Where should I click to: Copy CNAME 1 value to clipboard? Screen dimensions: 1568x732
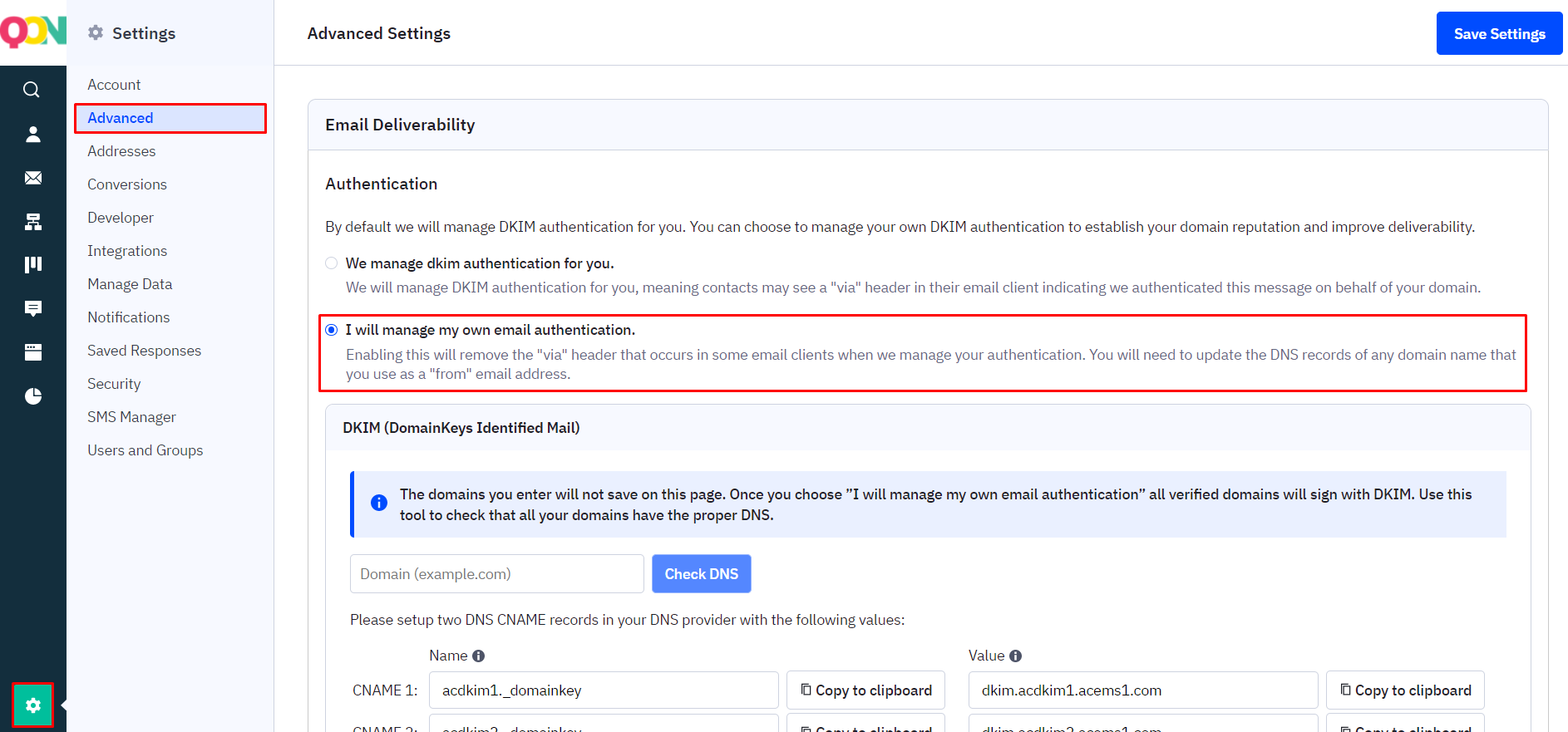pyautogui.click(x=1405, y=690)
